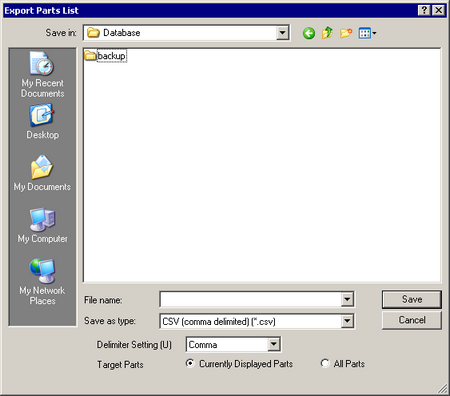Select the backup folder
Viewport: 450px width, 396px height.
pyautogui.click(x=105, y=56)
